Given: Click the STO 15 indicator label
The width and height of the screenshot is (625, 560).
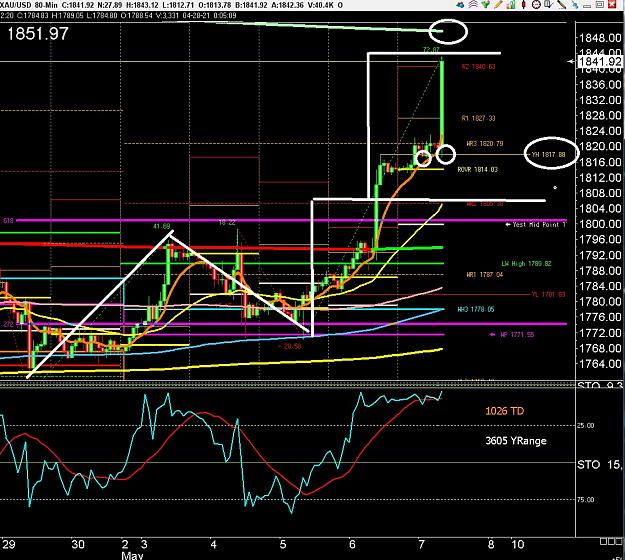Looking at the screenshot, I should [600, 465].
